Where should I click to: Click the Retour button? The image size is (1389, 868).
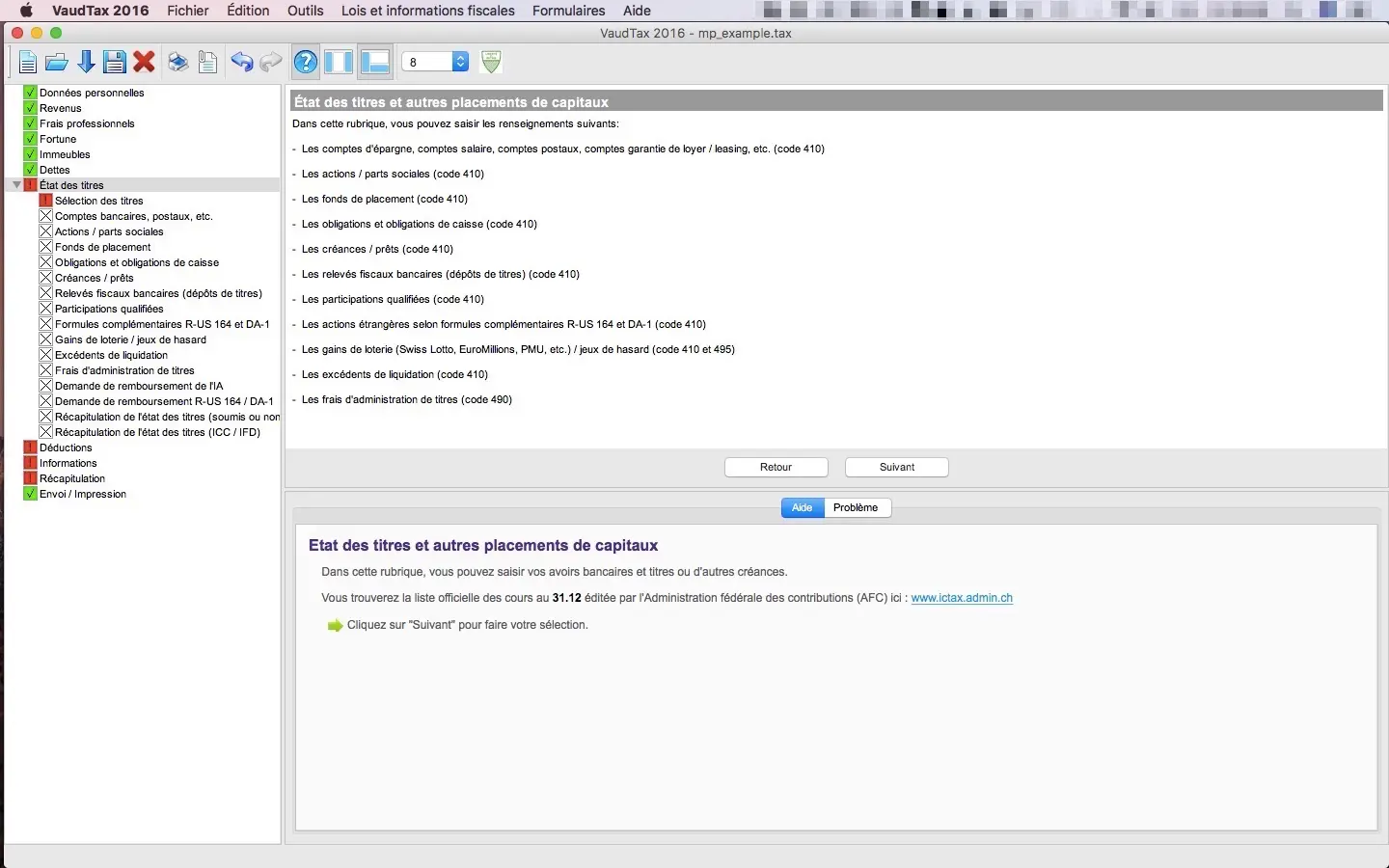coord(776,467)
